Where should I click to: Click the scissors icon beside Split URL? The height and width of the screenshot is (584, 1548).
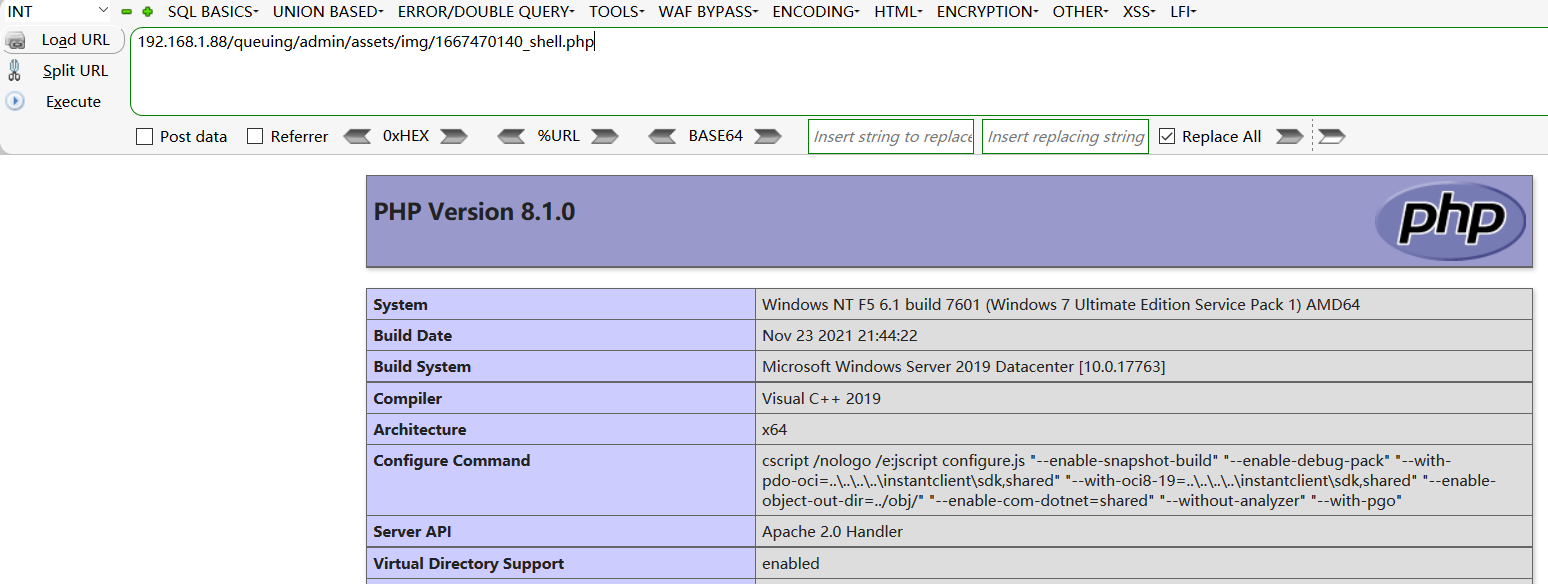pyautogui.click(x=14, y=70)
